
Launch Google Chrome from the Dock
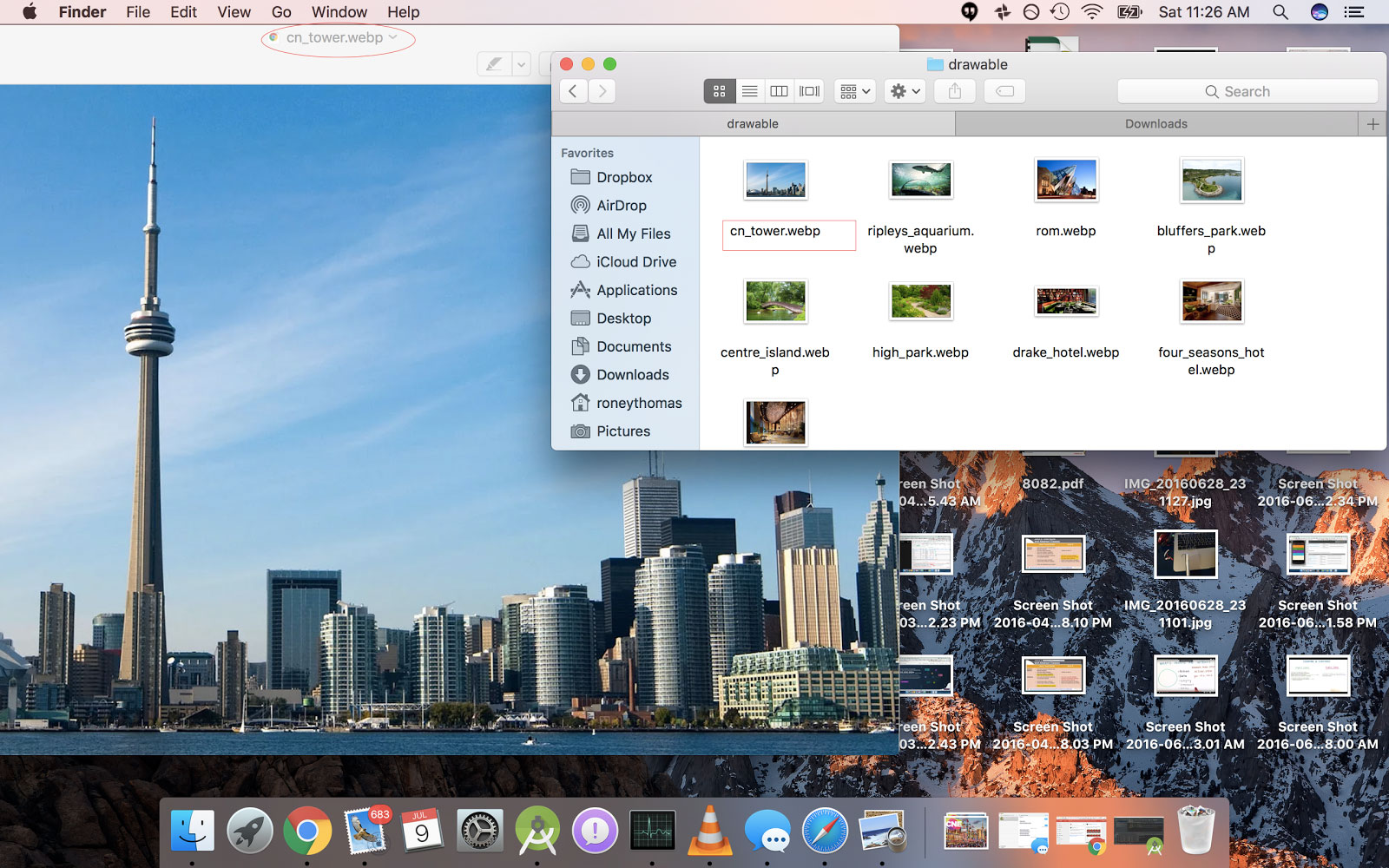click(x=307, y=831)
